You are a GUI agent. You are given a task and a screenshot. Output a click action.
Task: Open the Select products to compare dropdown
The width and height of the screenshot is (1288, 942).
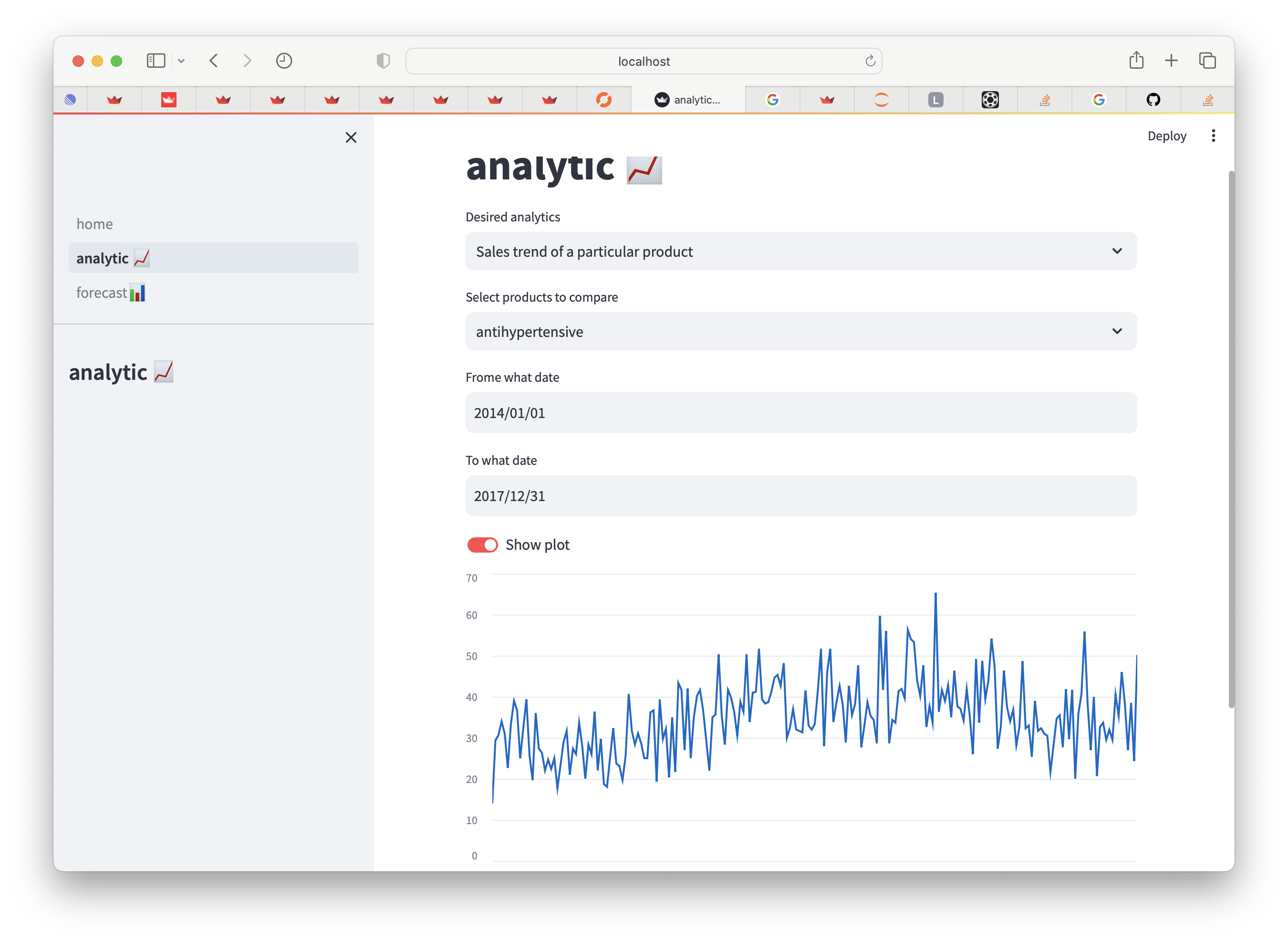tap(801, 331)
